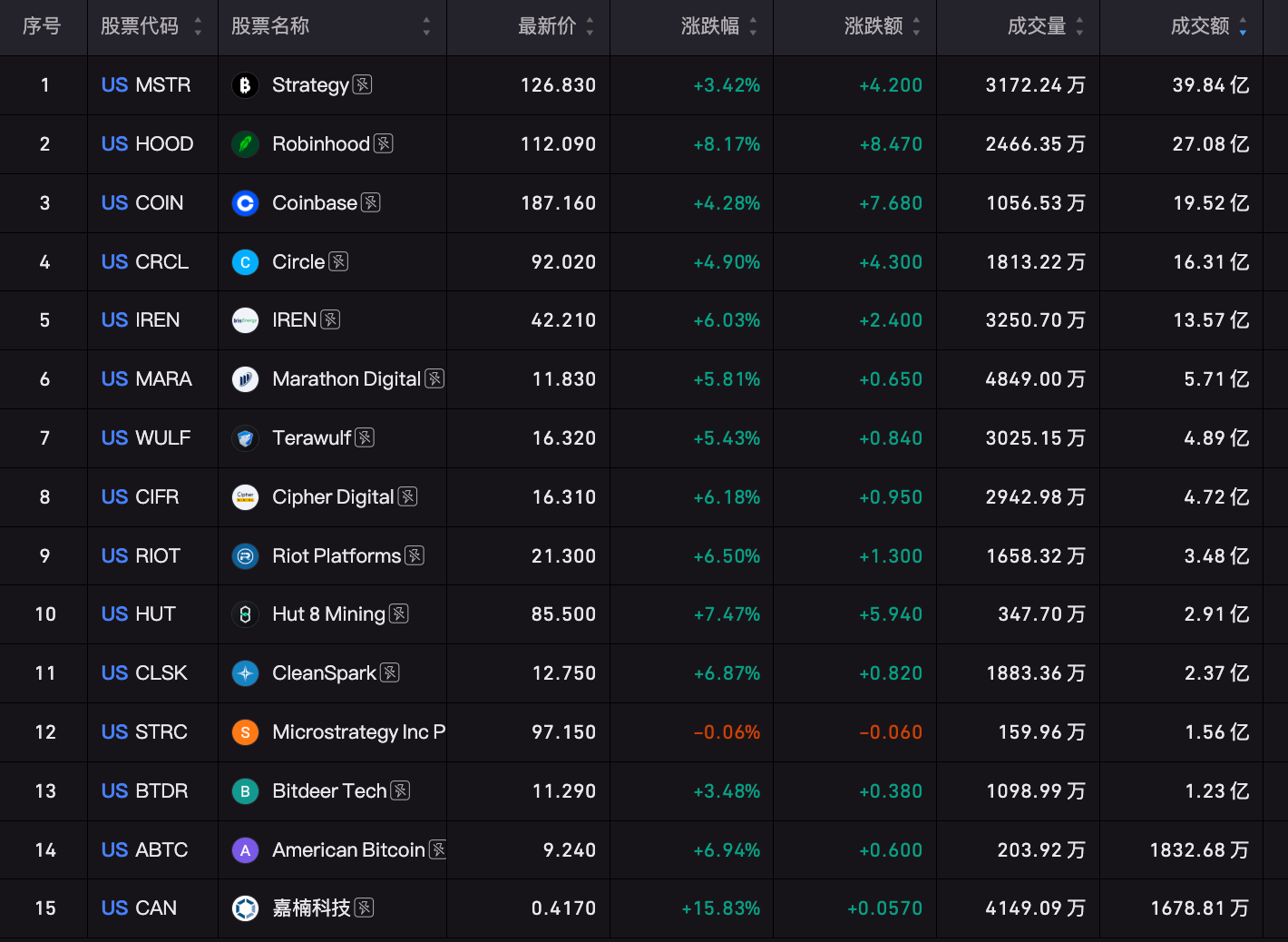Click the CleanSpark logo icon
The height and width of the screenshot is (942, 1288).
click(245, 673)
